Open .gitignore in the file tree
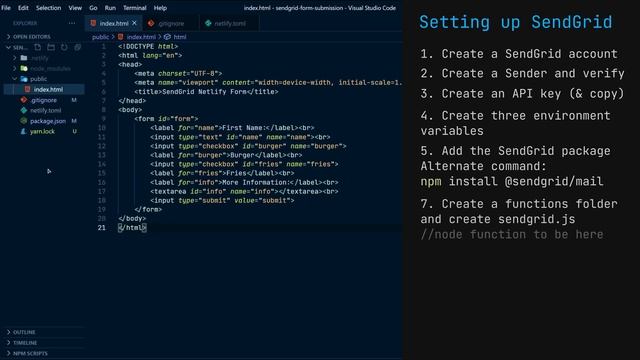This screenshot has width=640, height=360. 43,100
